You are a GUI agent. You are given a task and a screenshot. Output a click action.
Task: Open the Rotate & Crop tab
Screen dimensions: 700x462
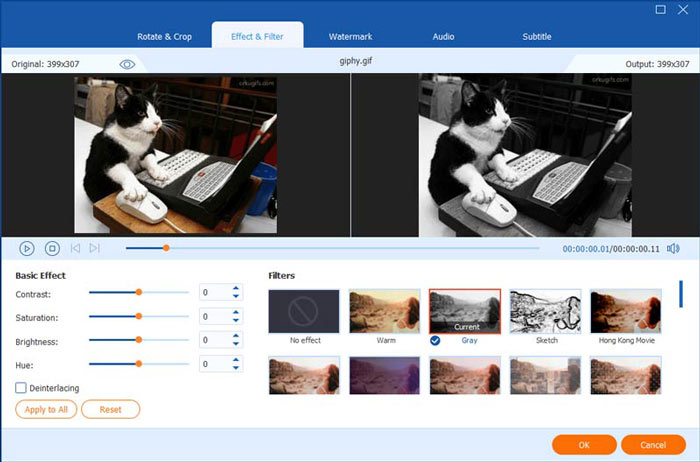click(164, 37)
